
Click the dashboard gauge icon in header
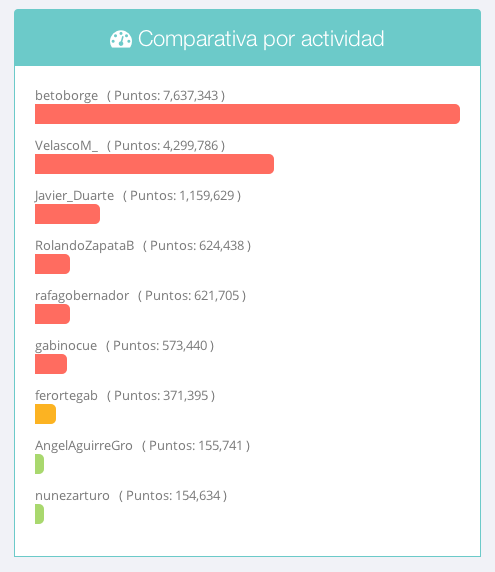point(121,39)
